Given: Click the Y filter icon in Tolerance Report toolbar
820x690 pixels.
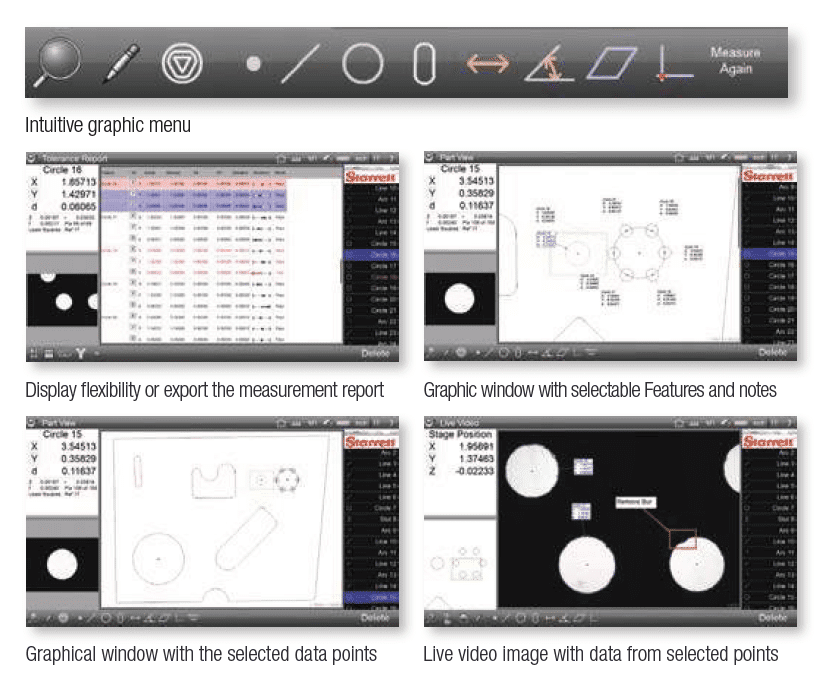Looking at the screenshot, I should point(81,354).
